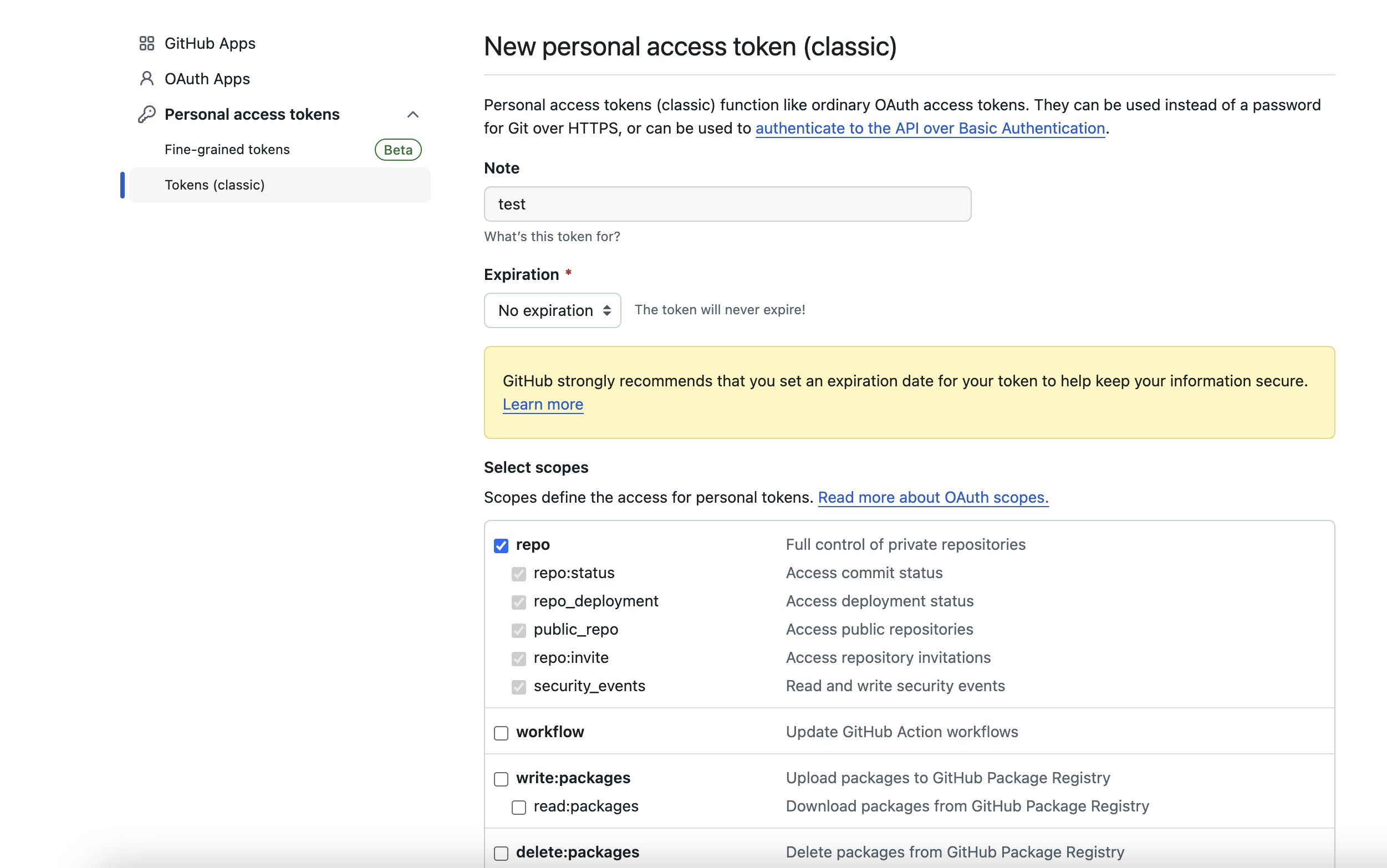The width and height of the screenshot is (1387, 868).
Task: Click the GitHub Apps grid icon
Action: coord(147,43)
